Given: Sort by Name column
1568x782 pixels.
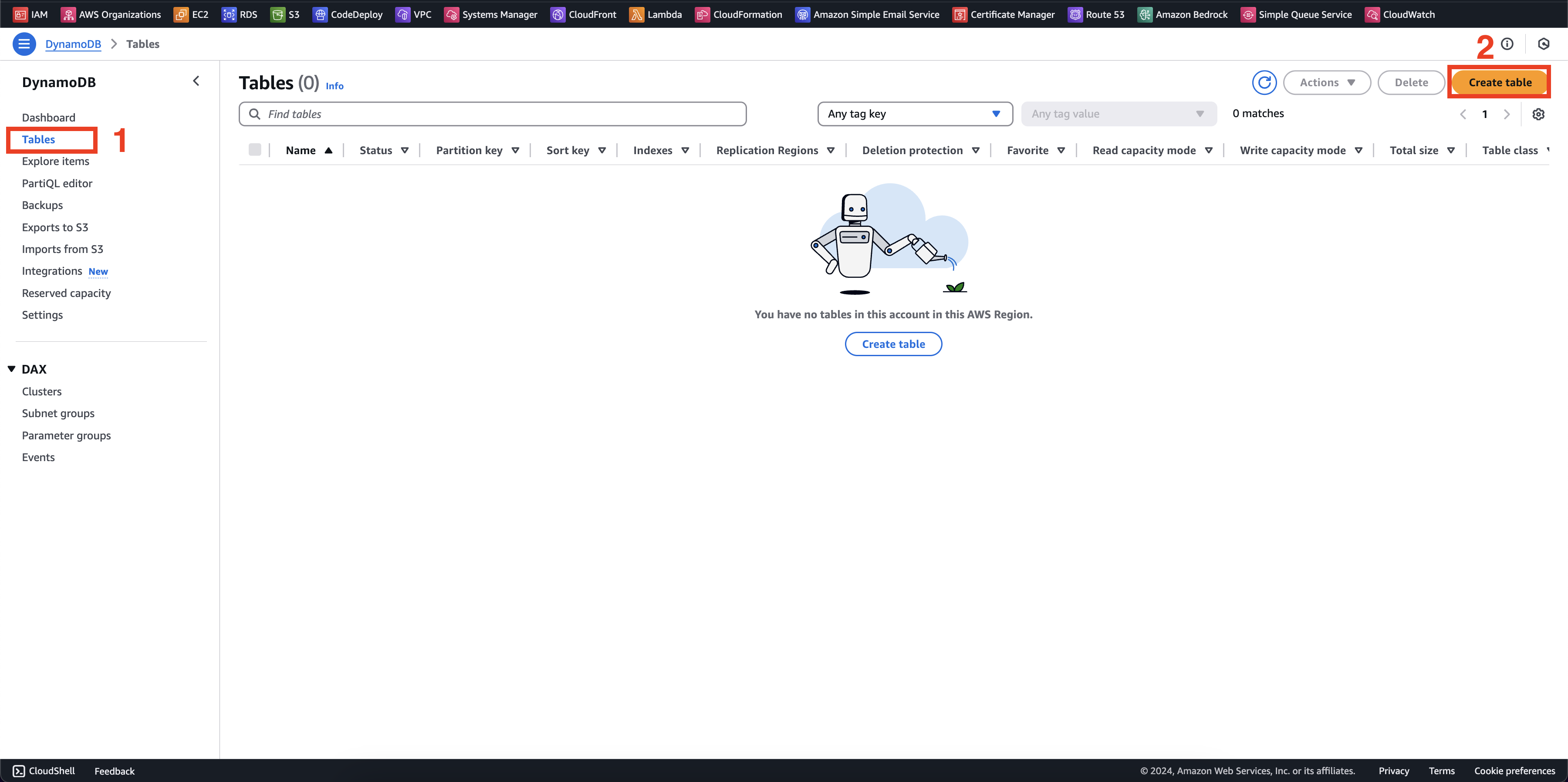Looking at the screenshot, I should pyautogui.click(x=309, y=150).
